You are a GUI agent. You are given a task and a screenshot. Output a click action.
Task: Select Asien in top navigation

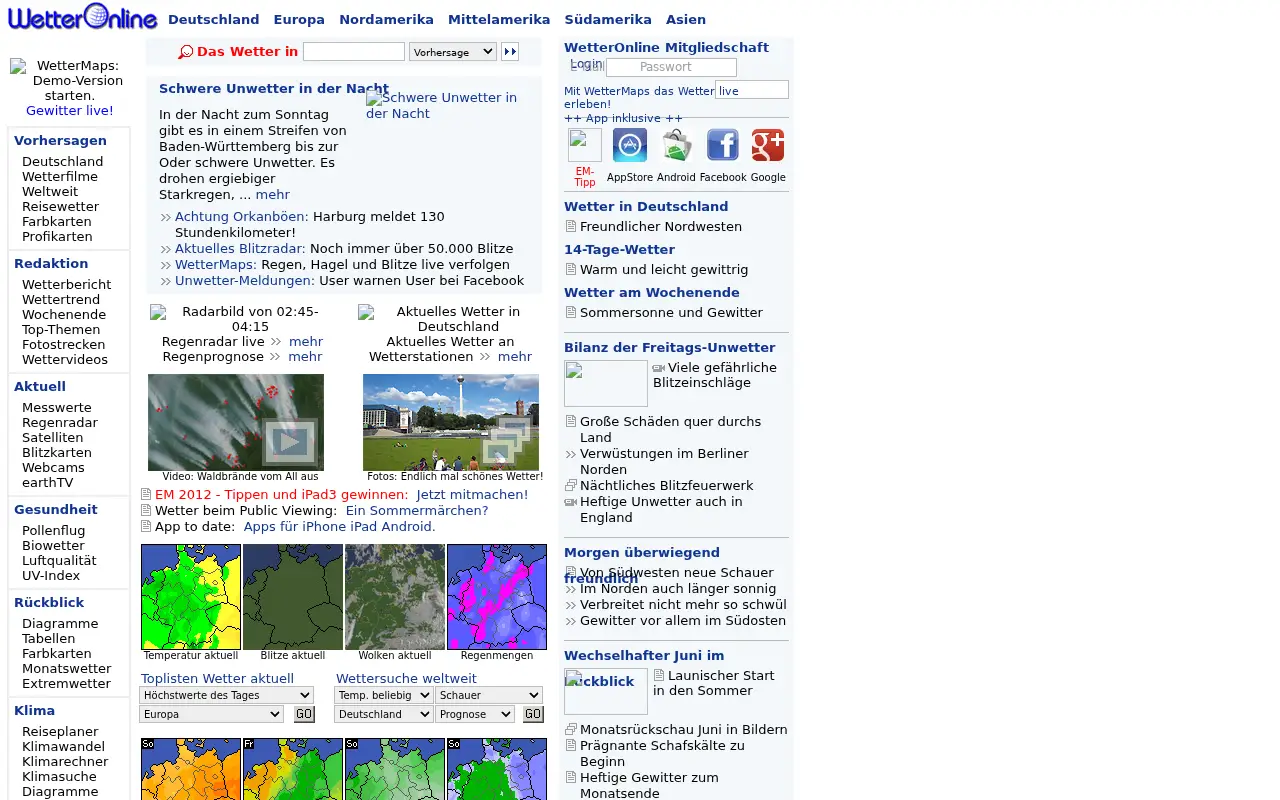(x=686, y=19)
